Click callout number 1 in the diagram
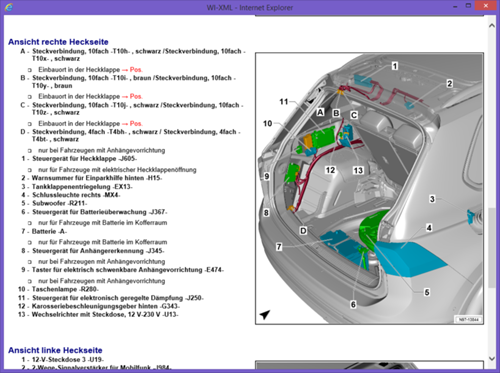Image resolution: width=500 pixels, height=373 pixels. pyautogui.click(x=395, y=66)
